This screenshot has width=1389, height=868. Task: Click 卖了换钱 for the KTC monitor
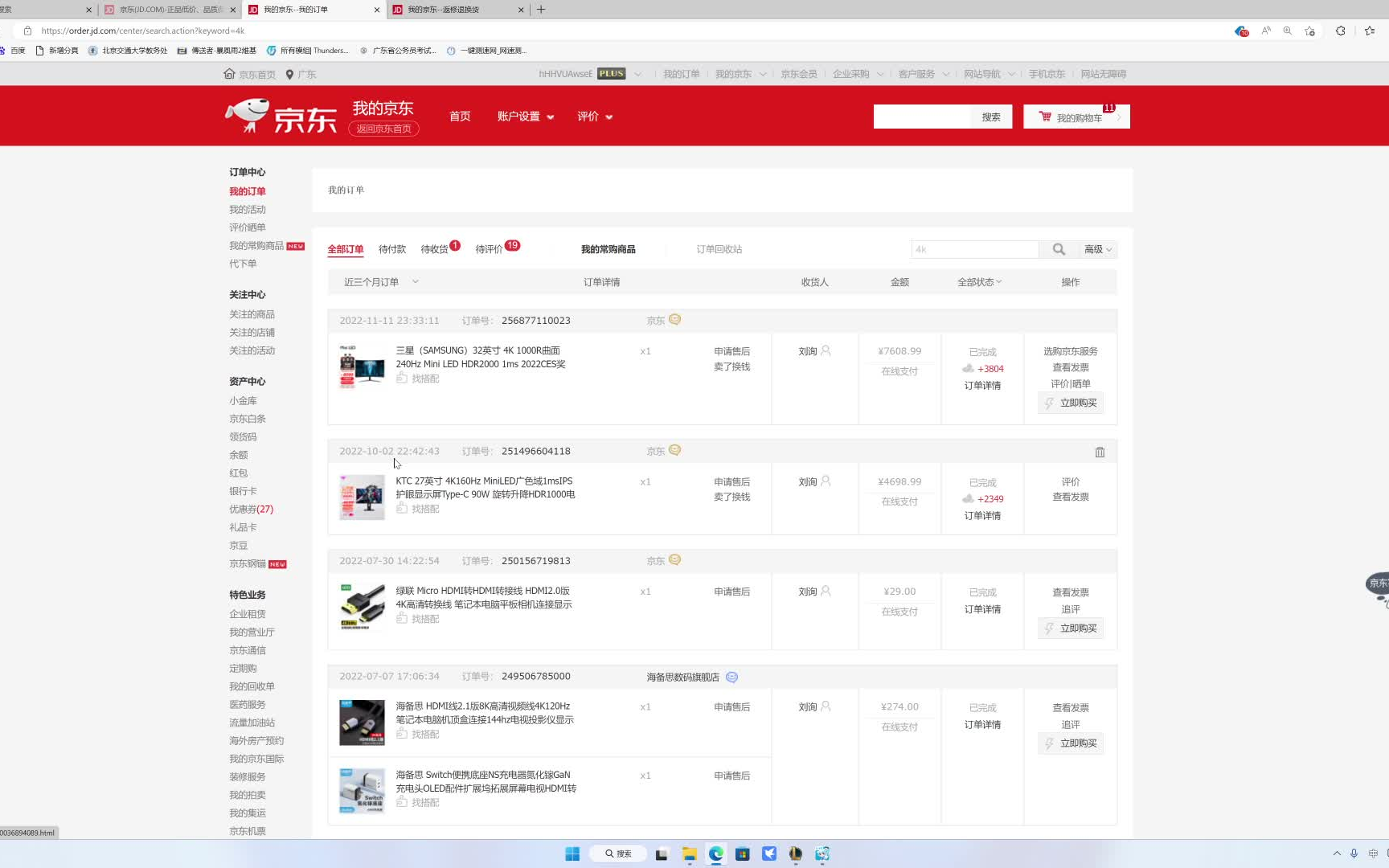click(731, 497)
